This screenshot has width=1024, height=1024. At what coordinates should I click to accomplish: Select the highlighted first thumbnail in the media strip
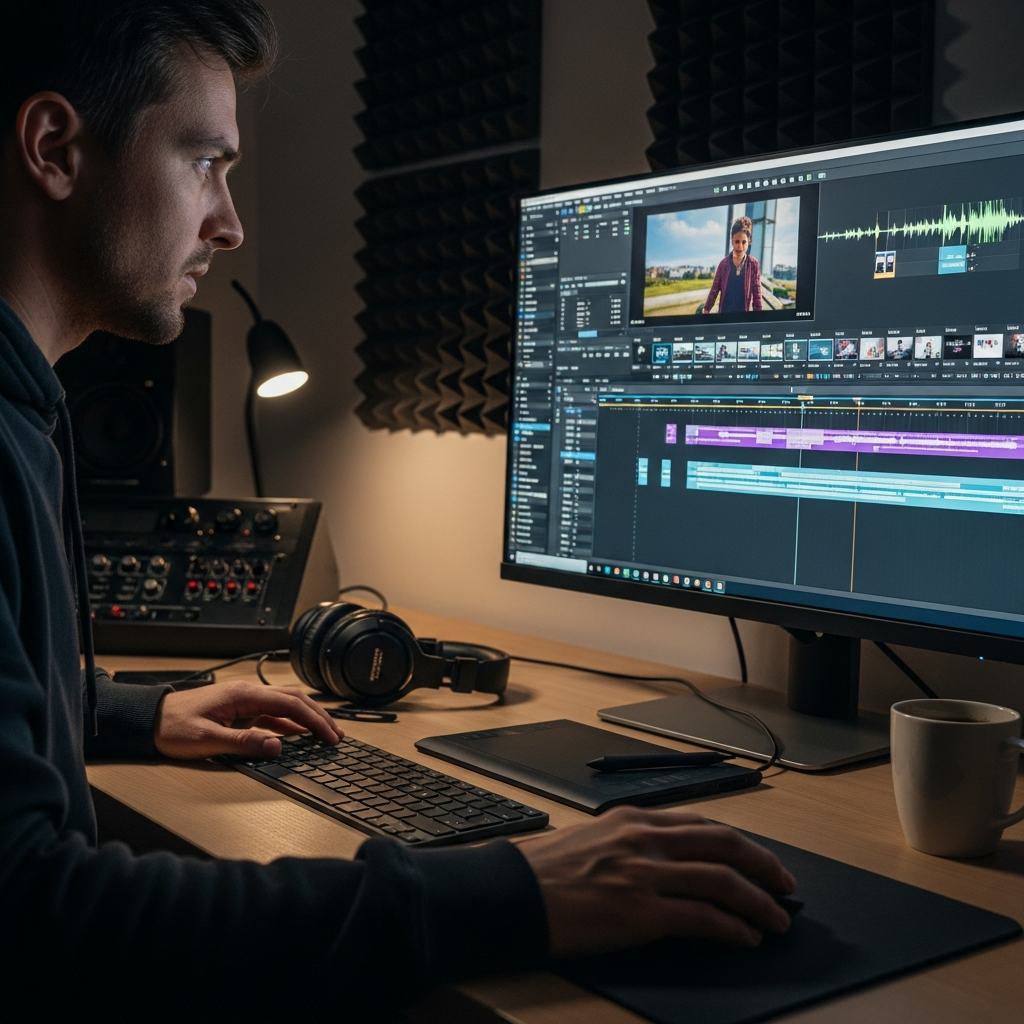tap(661, 352)
